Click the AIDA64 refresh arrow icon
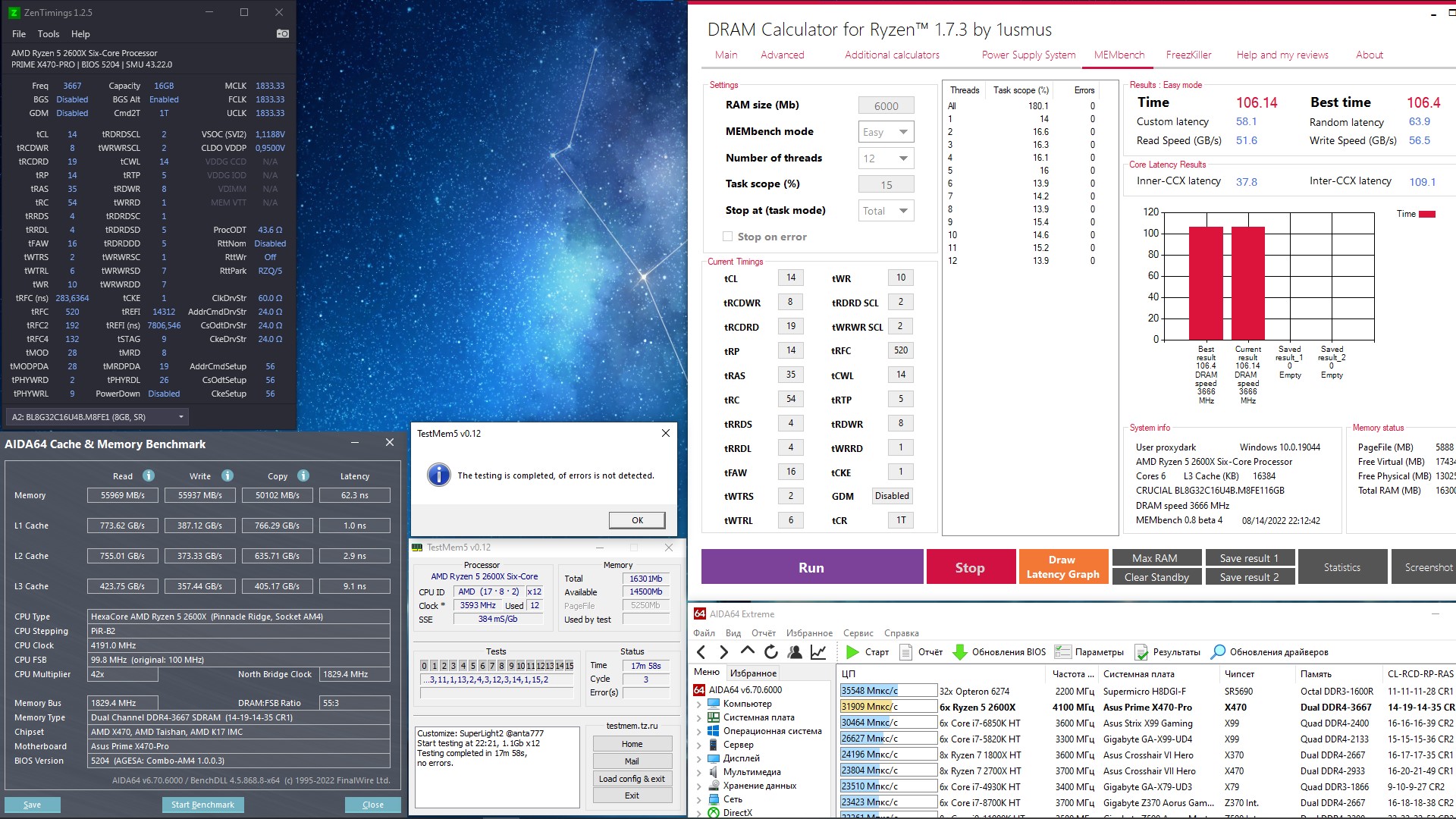The width and height of the screenshot is (1456, 819). point(770,651)
